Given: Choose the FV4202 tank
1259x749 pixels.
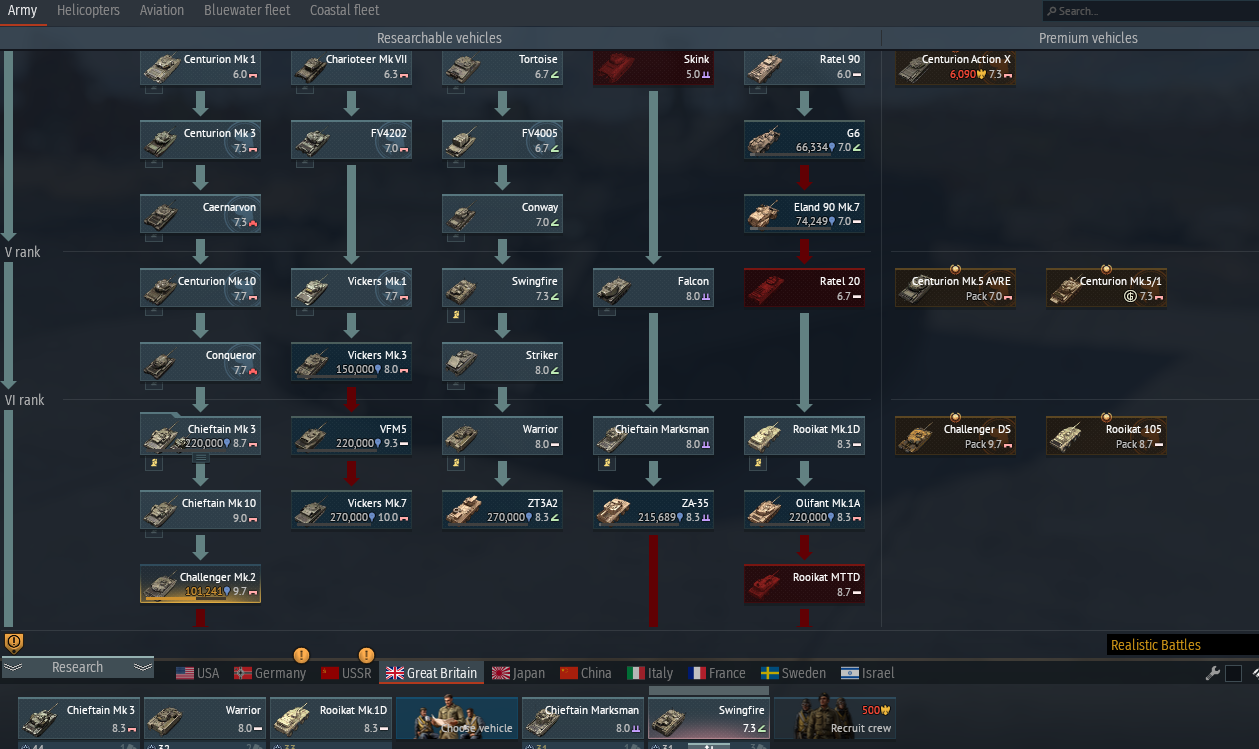Looking at the screenshot, I should 351,140.
